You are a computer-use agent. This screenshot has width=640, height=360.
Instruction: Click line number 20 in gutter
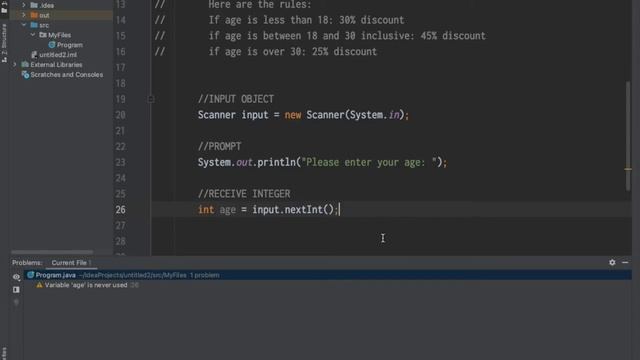click(x=120, y=115)
